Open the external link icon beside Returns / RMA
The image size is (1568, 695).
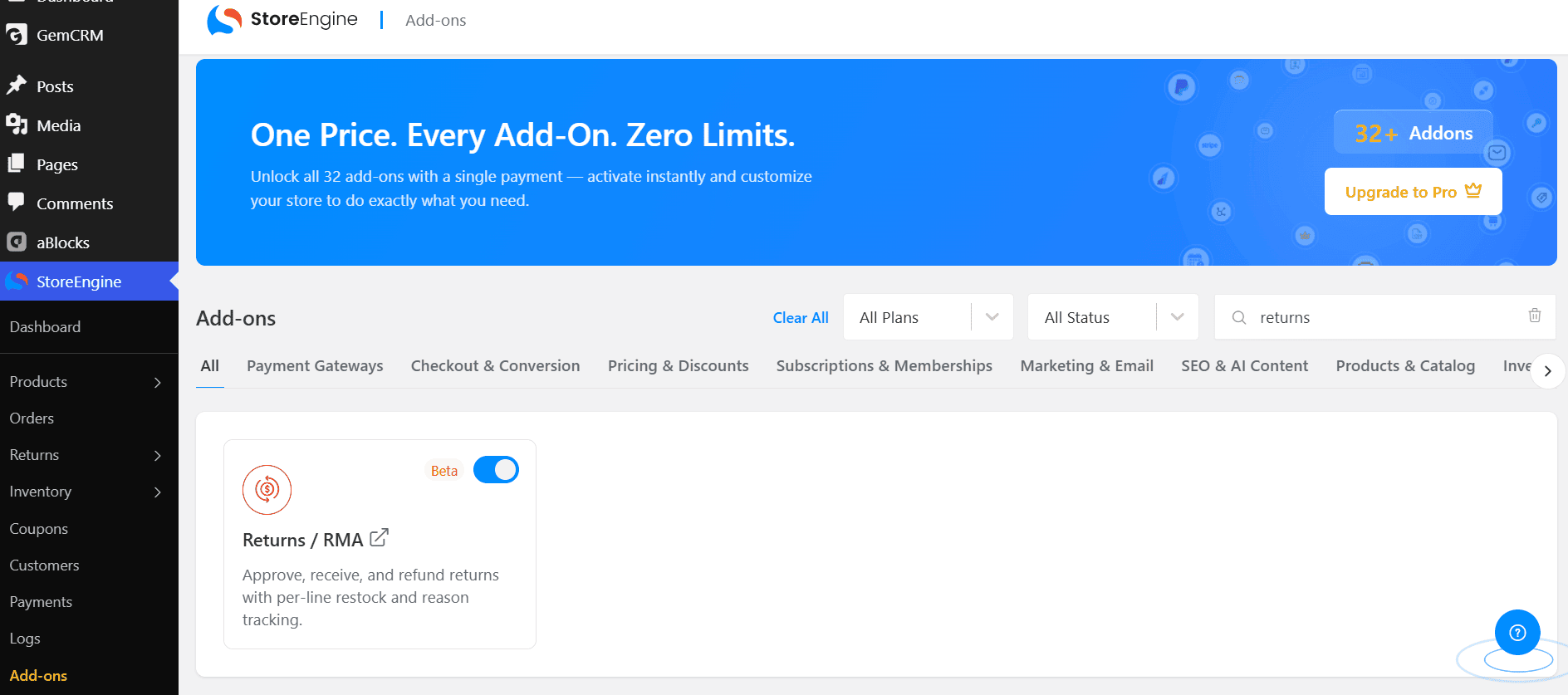click(379, 538)
